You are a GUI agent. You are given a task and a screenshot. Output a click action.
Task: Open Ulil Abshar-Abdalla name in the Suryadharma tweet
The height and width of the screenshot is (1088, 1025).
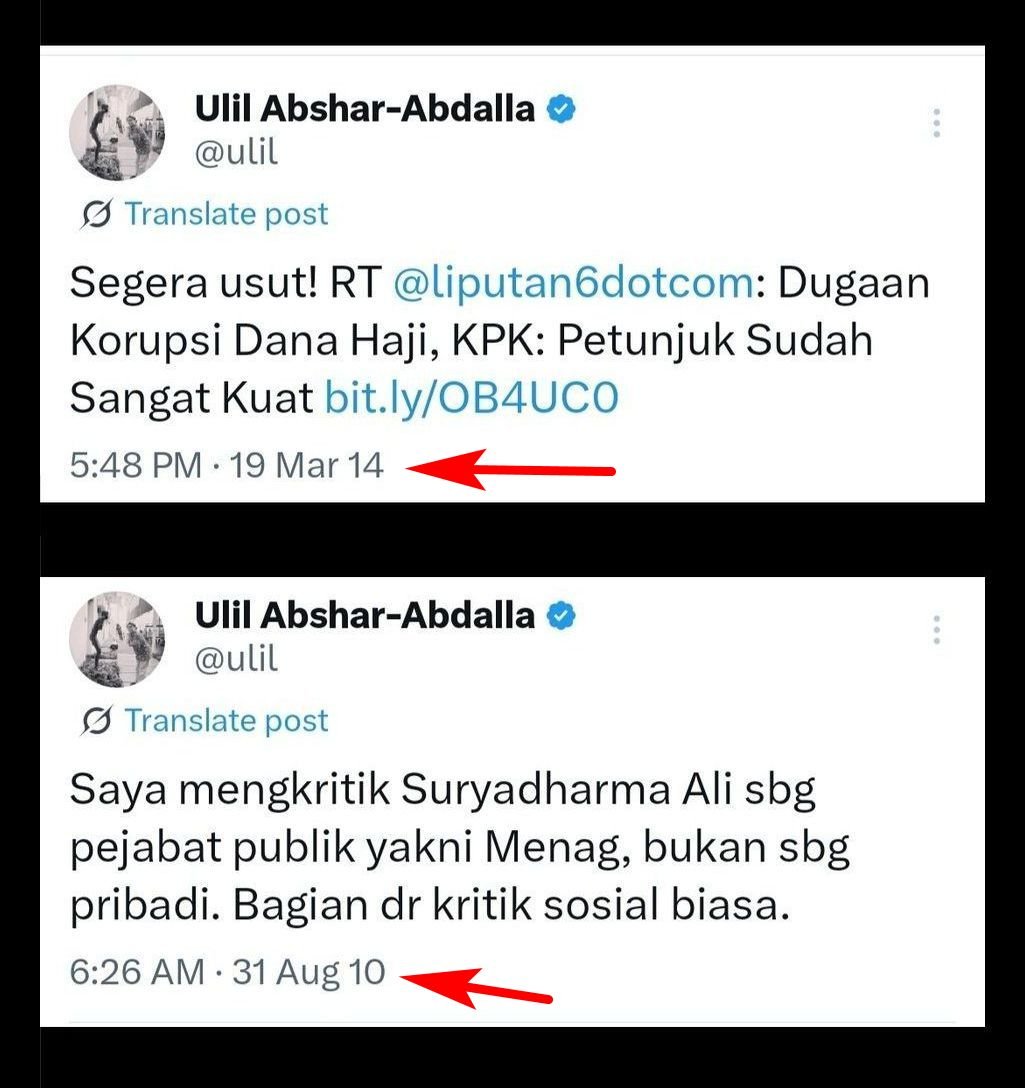click(x=364, y=615)
